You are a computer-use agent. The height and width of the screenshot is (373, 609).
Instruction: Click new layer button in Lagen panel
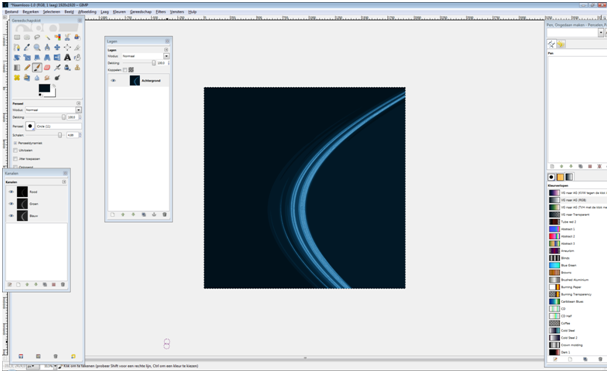point(113,214)
